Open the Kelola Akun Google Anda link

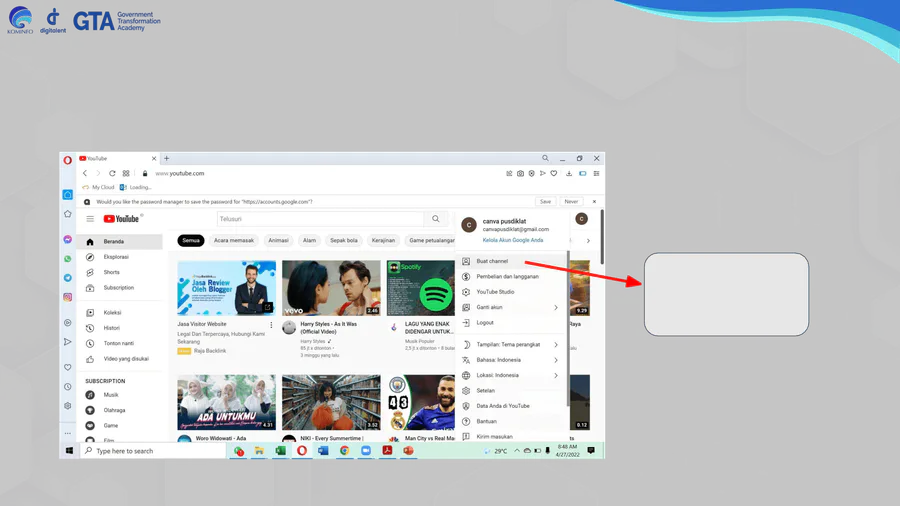click(513, 240)
